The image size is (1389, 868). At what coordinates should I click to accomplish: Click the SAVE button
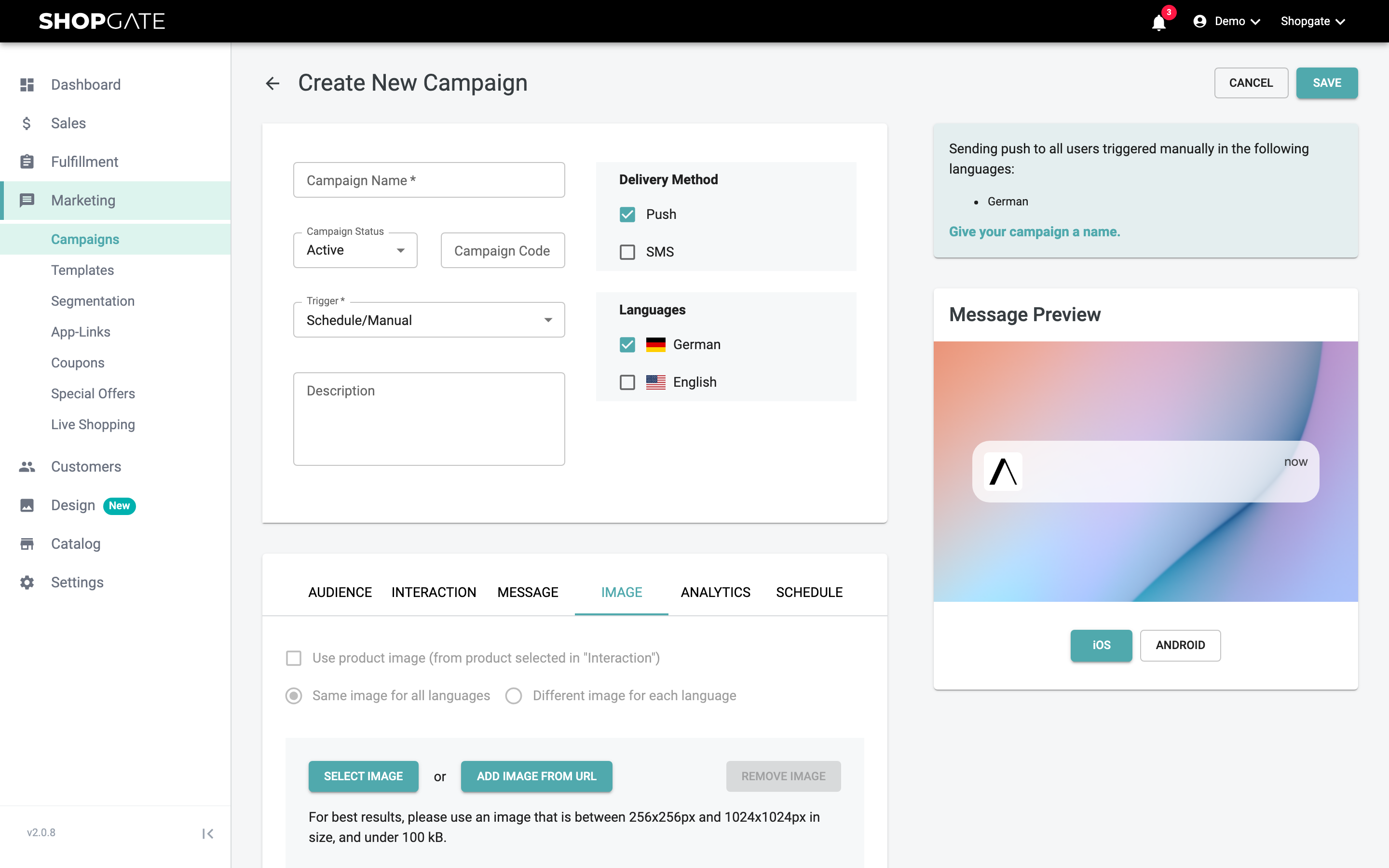click(x=1327, y=82)
